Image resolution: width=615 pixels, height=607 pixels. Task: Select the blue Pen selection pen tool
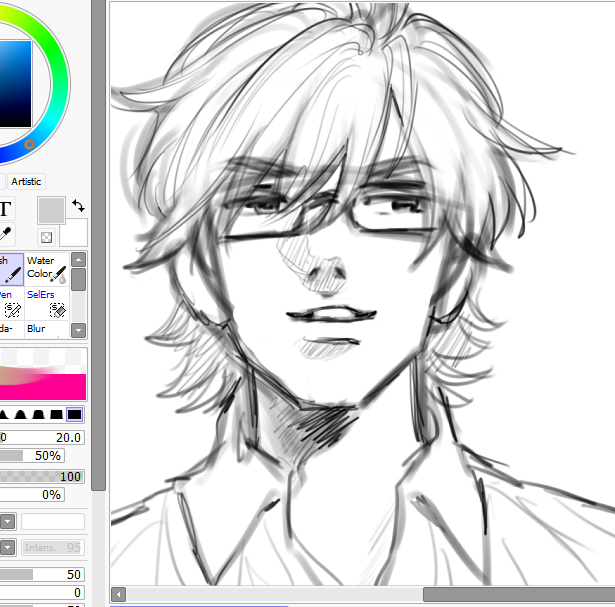point(11,304)
